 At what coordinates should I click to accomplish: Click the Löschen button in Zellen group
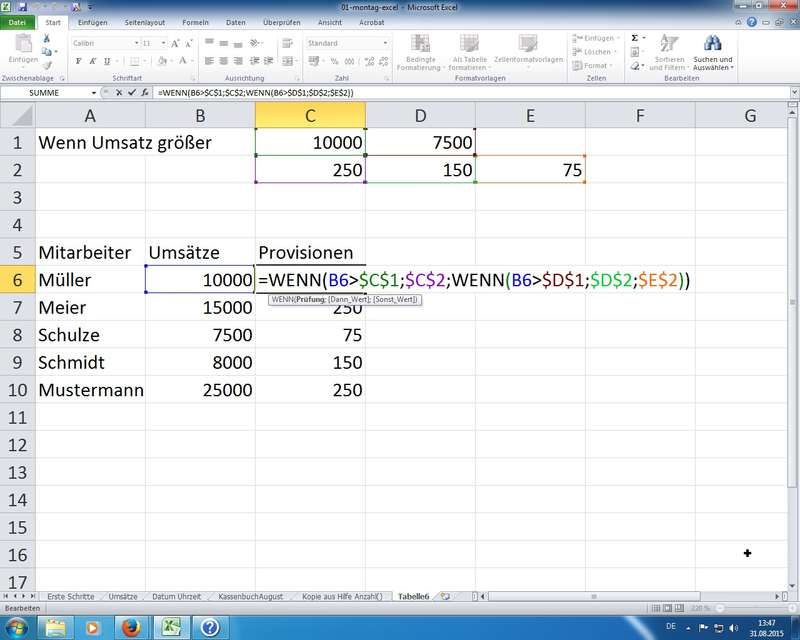click(x=596, y=52)
